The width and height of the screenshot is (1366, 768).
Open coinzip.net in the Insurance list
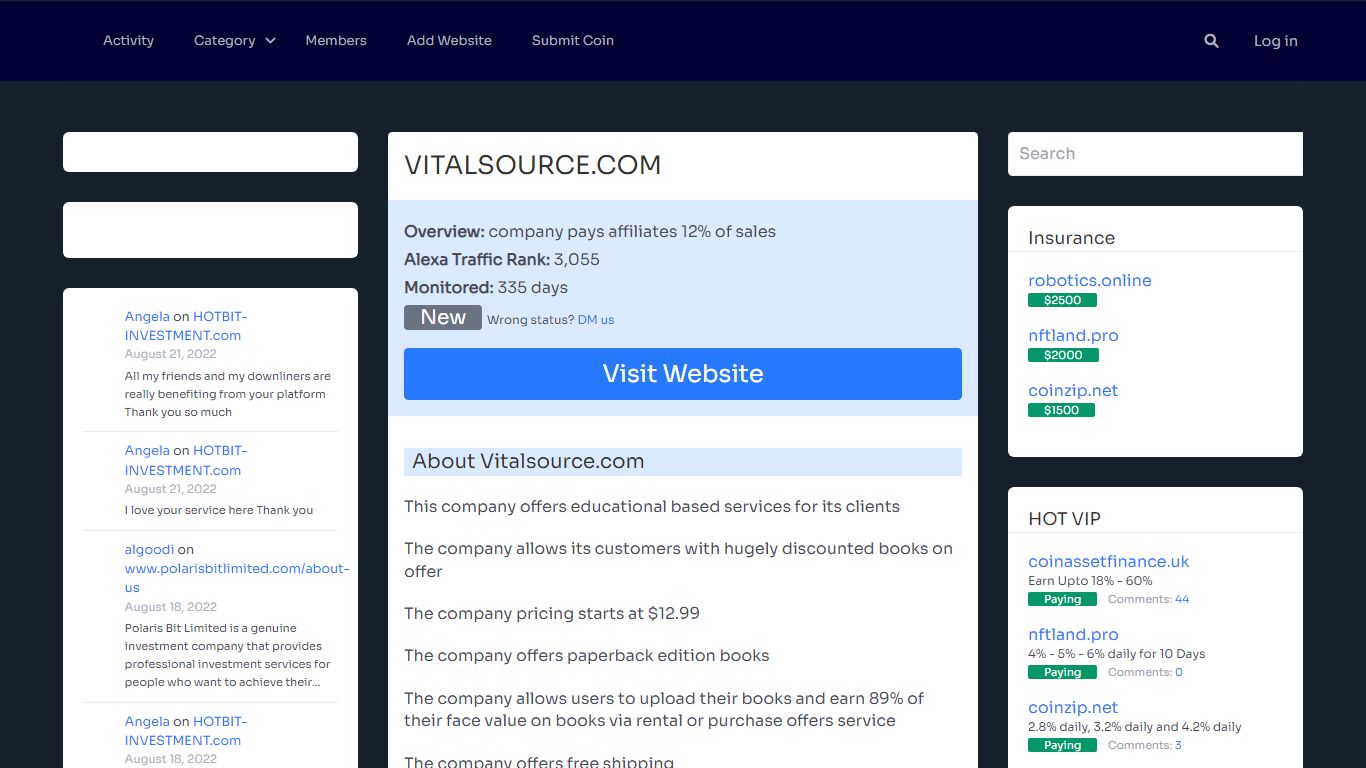1073,391
